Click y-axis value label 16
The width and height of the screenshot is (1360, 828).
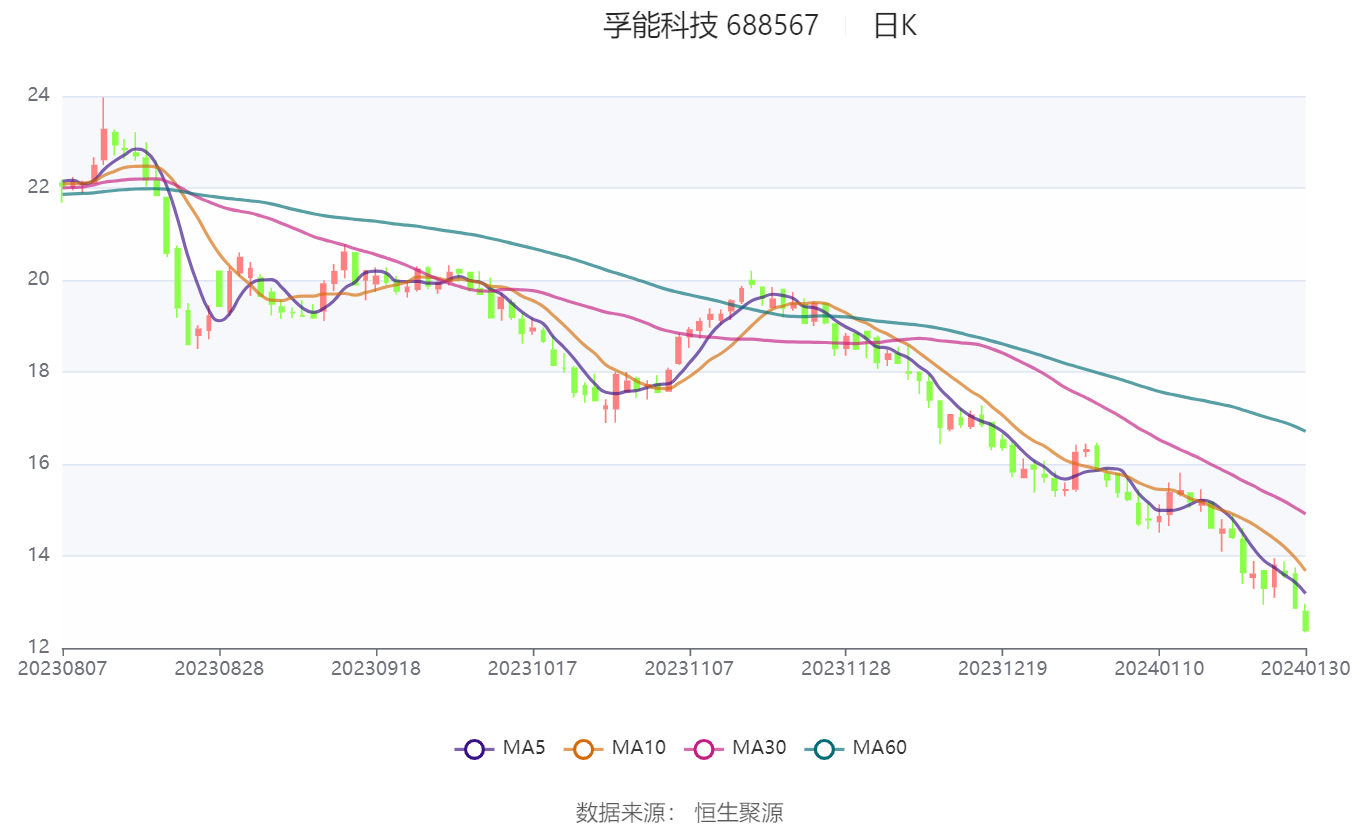[x=38, y=464]
